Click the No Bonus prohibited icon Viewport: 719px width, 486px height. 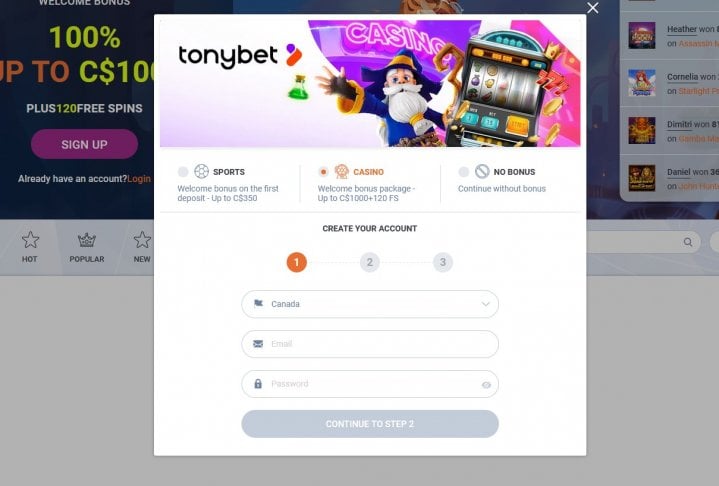(482, 171)
